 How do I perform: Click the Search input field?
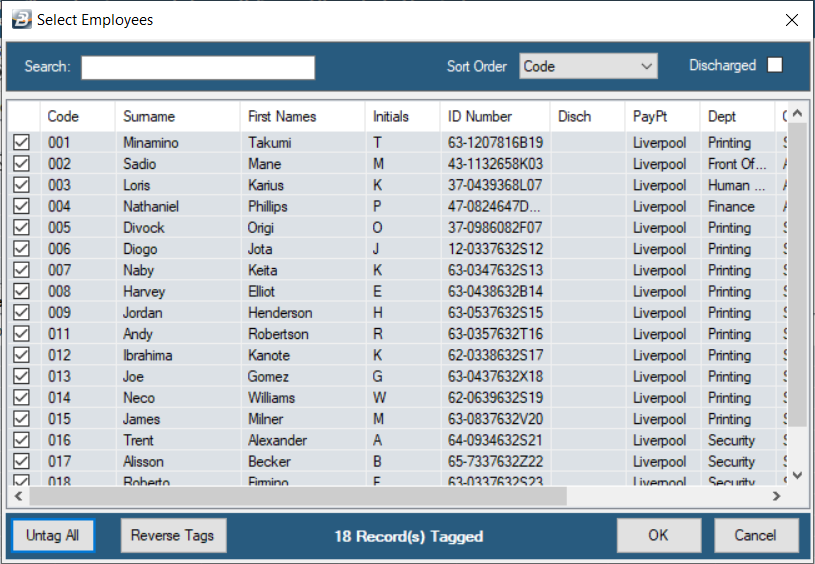[x=198, y=68]
